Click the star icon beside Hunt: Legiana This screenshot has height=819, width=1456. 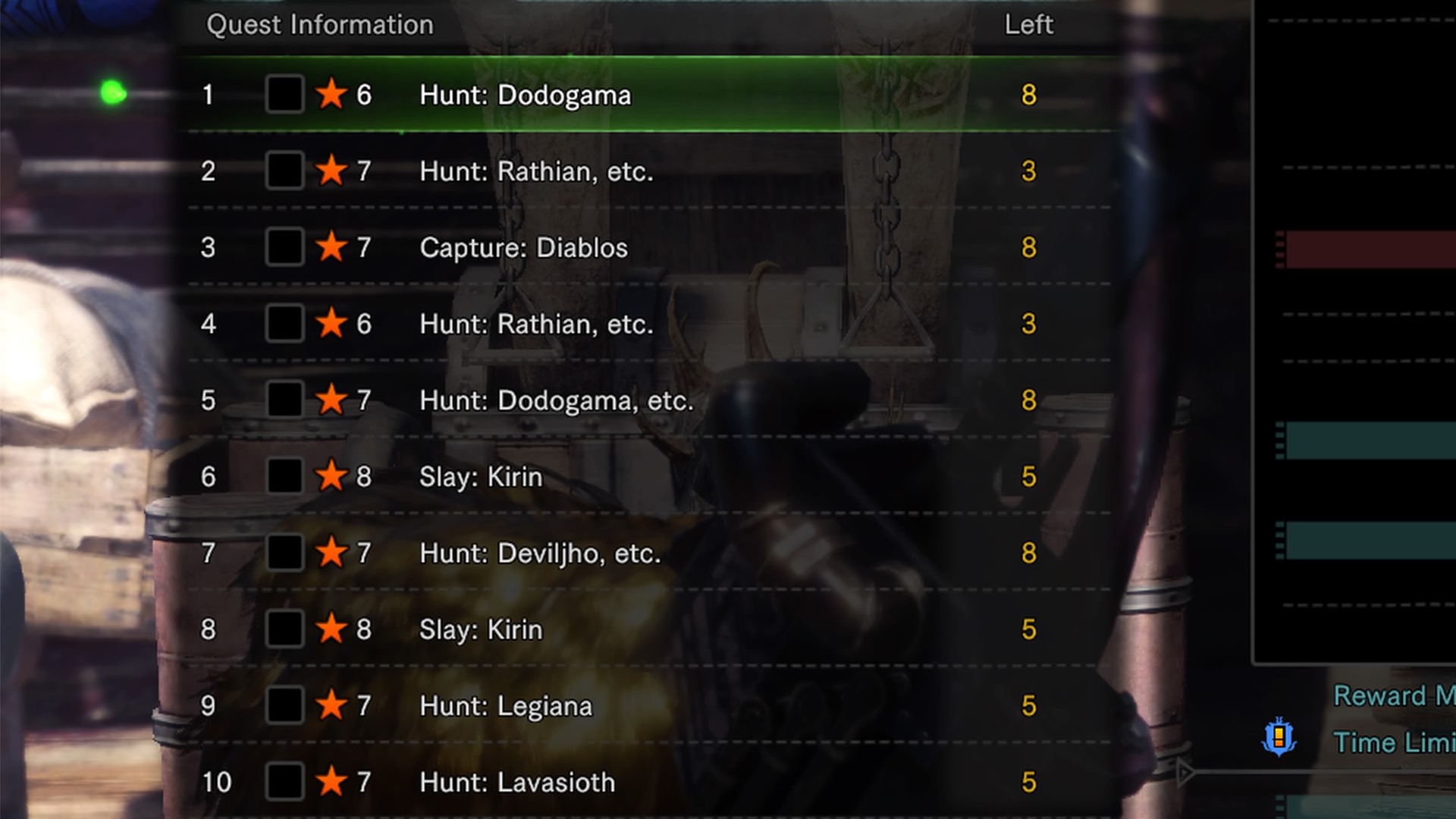[331, 704]
